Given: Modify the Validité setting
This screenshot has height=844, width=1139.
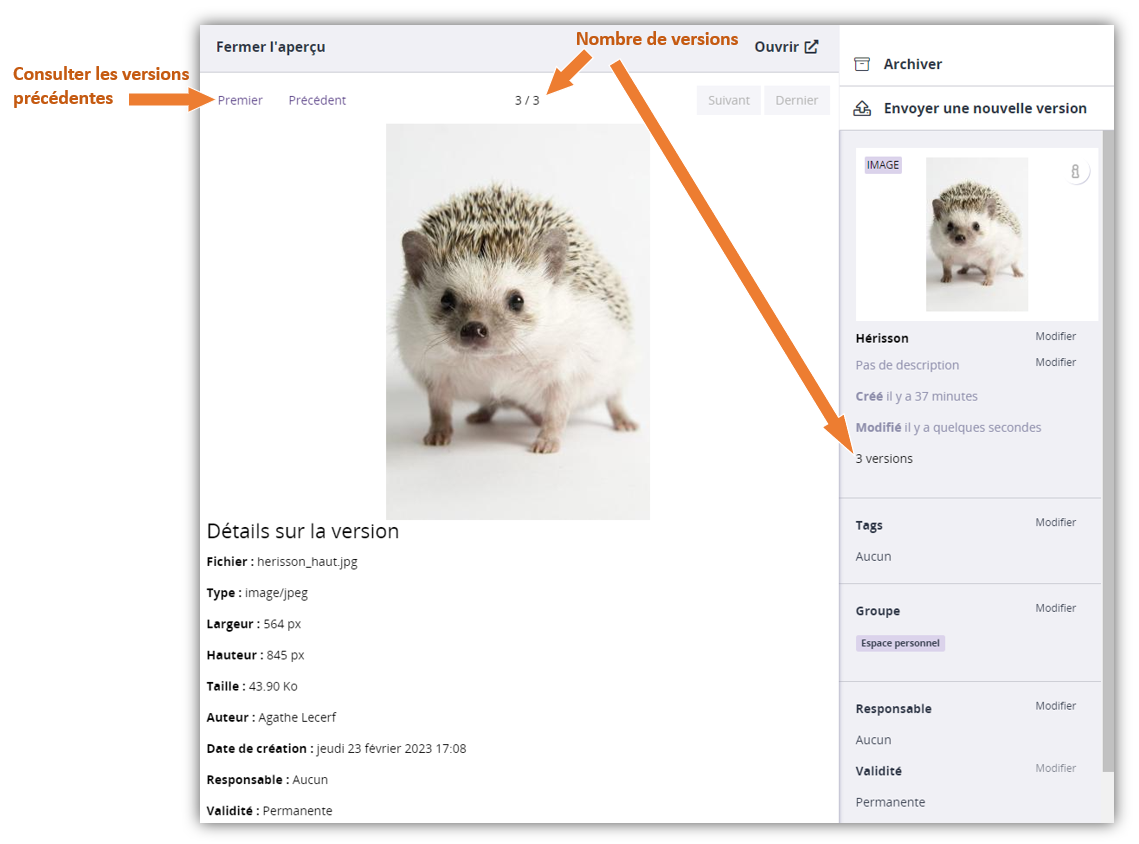Looking at the screenshot, I should pyautogui.click(x=1055, y=768).
